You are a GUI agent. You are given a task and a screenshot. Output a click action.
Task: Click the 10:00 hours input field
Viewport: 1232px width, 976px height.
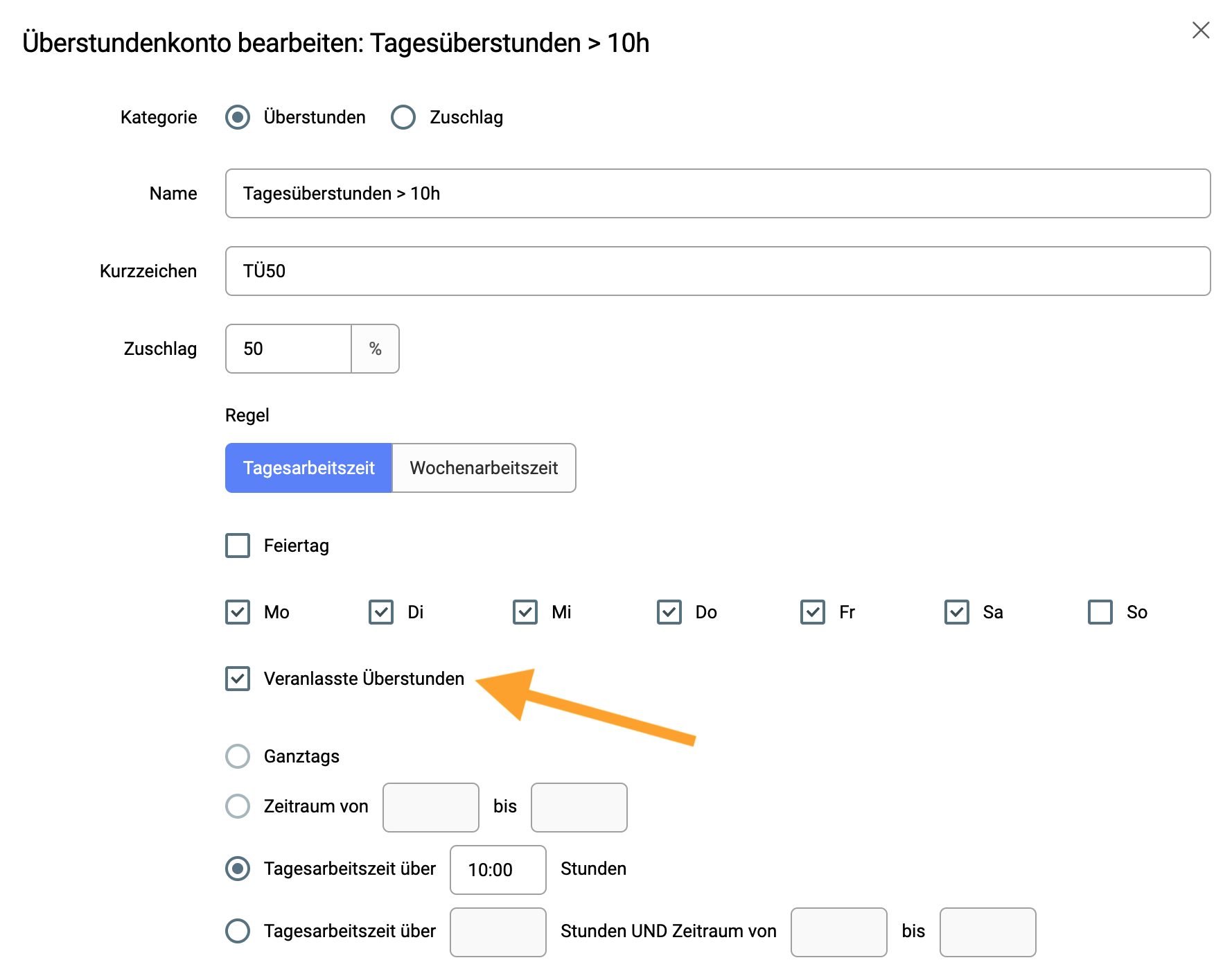[x=498, y=870]
